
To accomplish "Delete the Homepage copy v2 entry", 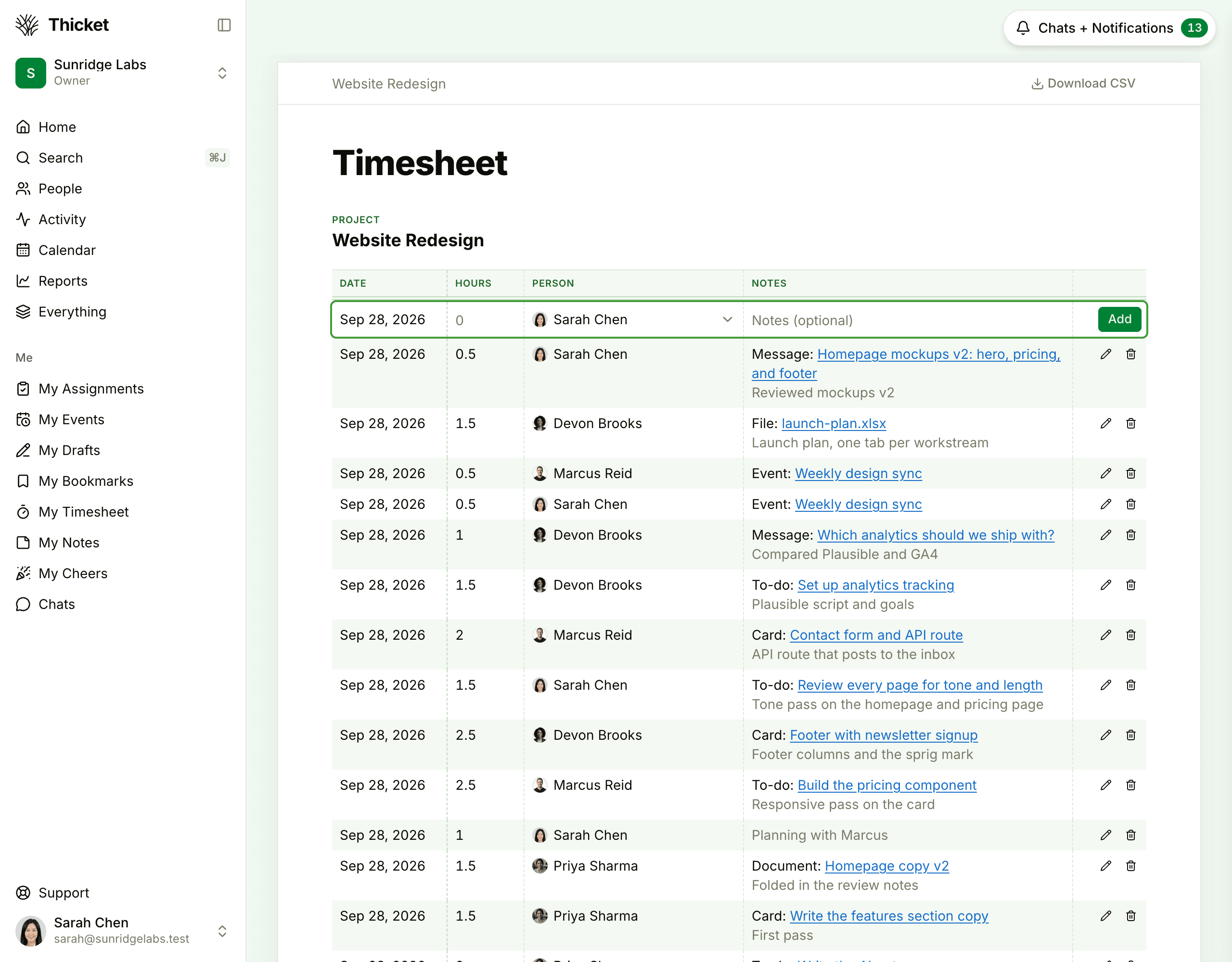I will click(x=1130, y=866).
